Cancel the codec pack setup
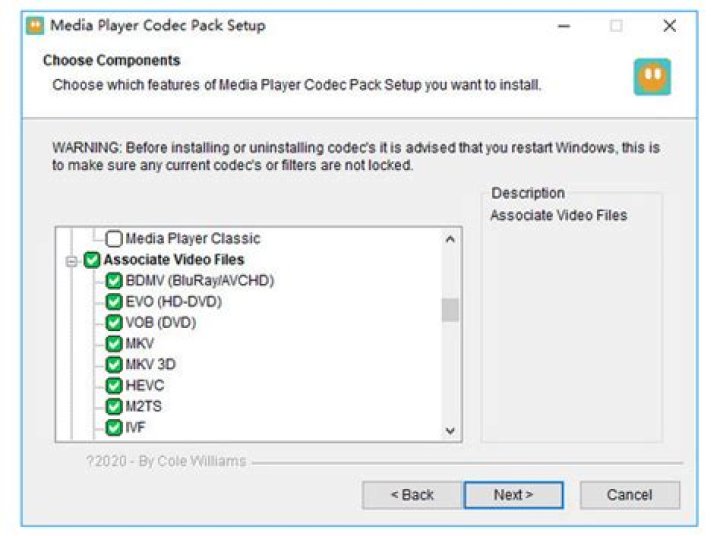The image size is (720, 536). (630, 495)
